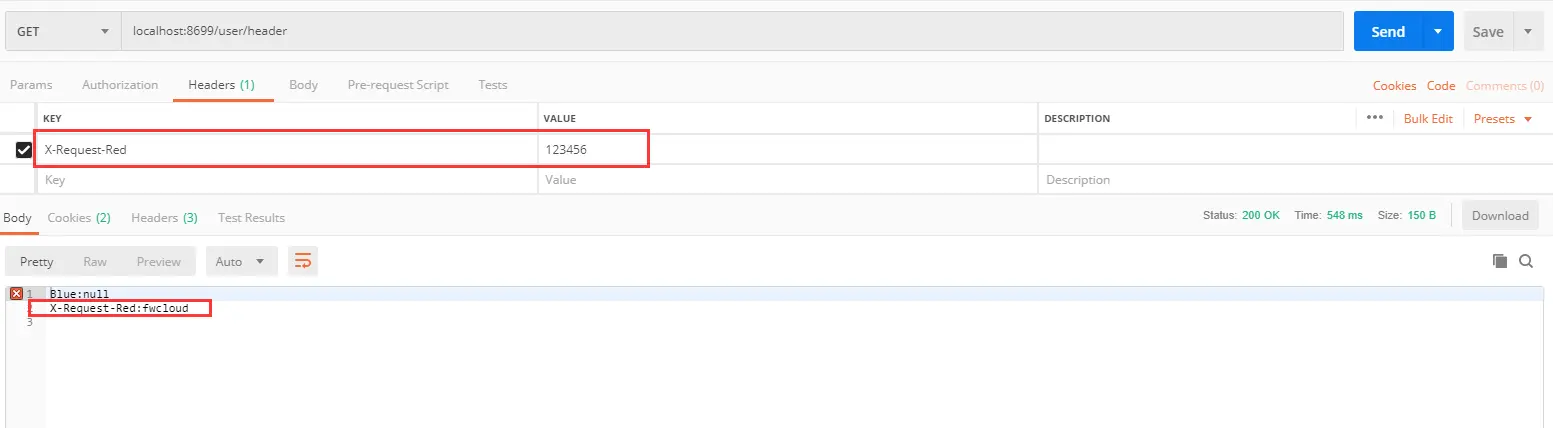This screenshot has width=1553, height=428.
Task: Open the Bulk Edit link
Action: [x=1427, y=119]
